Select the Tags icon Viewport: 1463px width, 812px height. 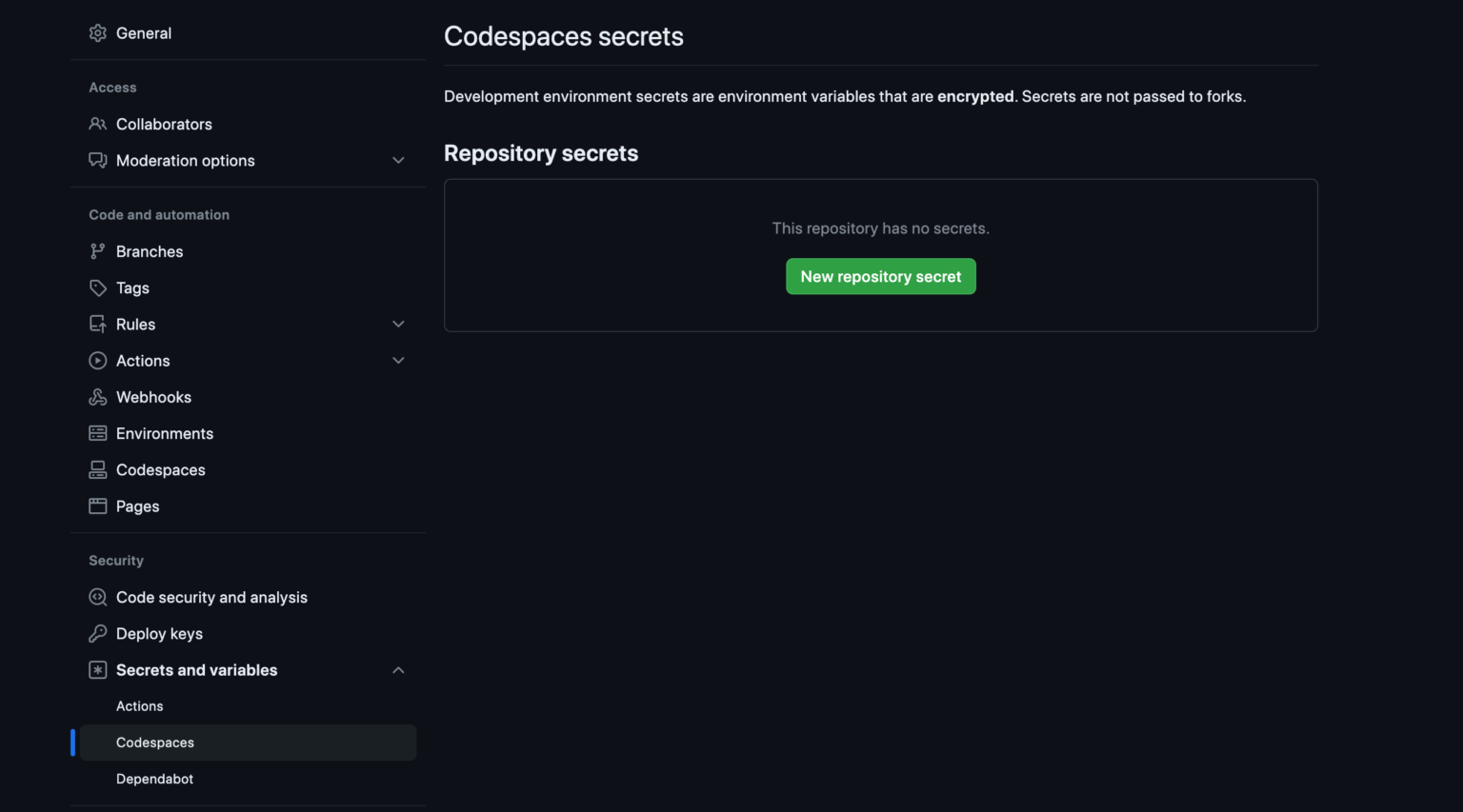[98, 287]
